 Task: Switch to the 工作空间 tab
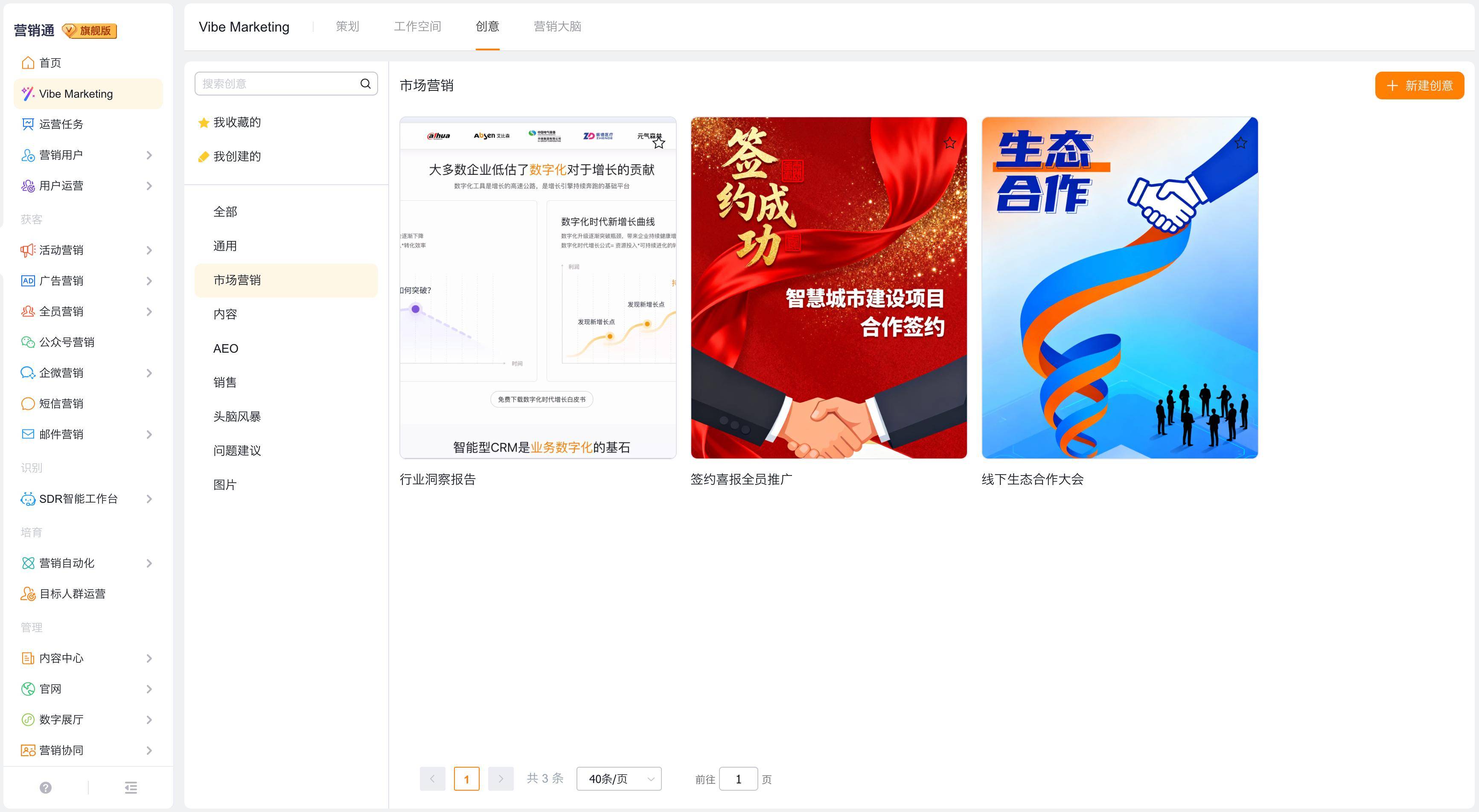[417, 26]
